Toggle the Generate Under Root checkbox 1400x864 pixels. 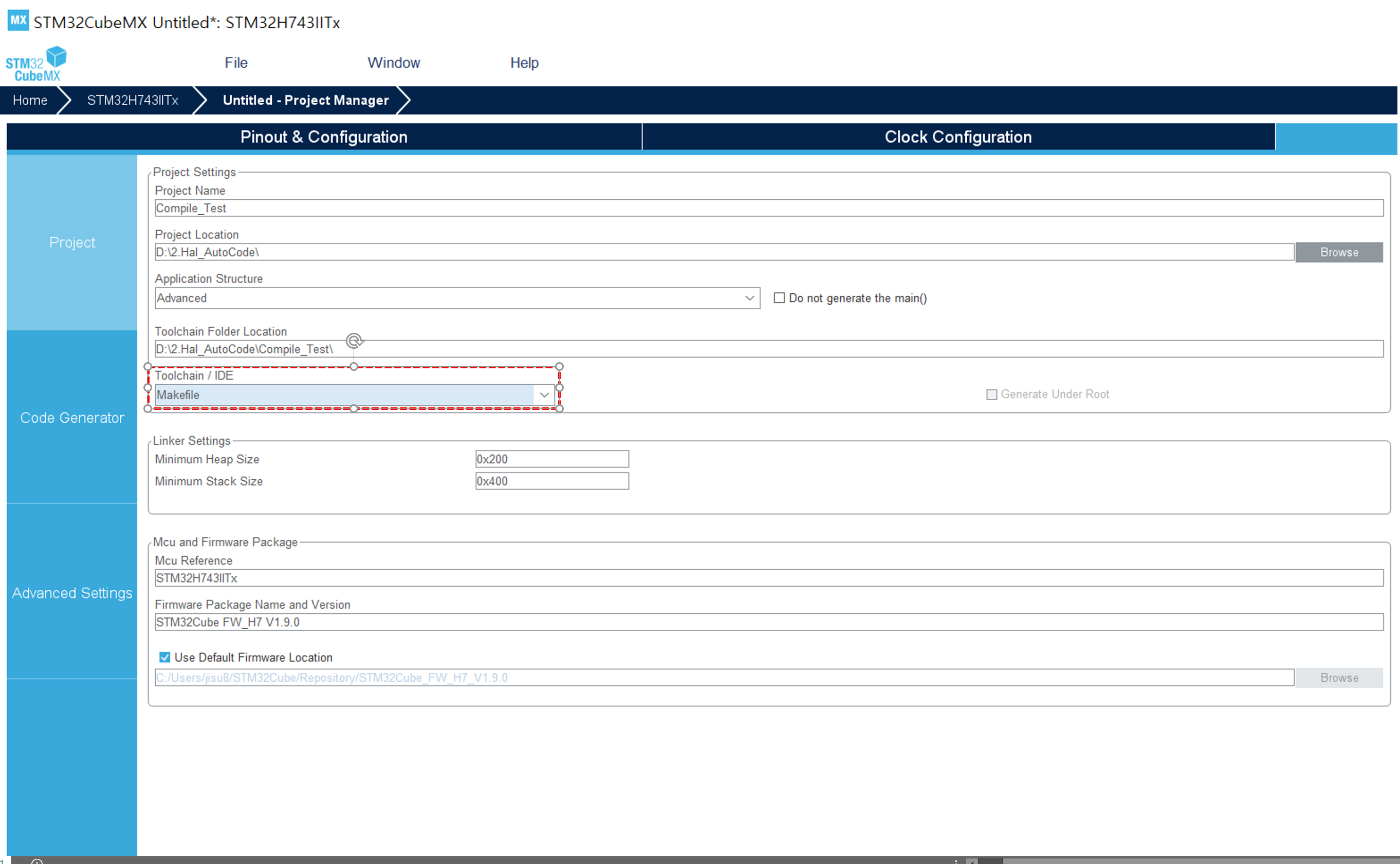[991, 395]
